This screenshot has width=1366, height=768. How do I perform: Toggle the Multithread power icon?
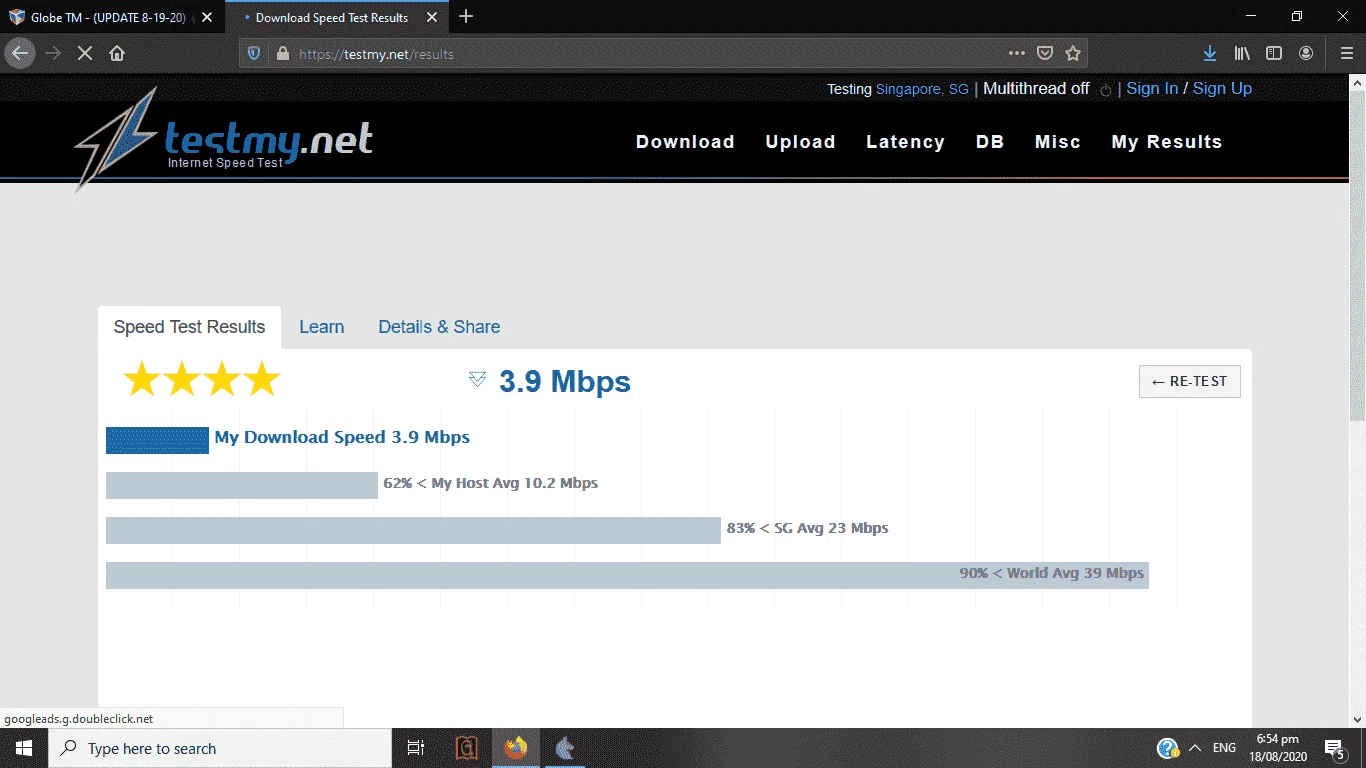pyautogui.click(x=1106, y=90)
